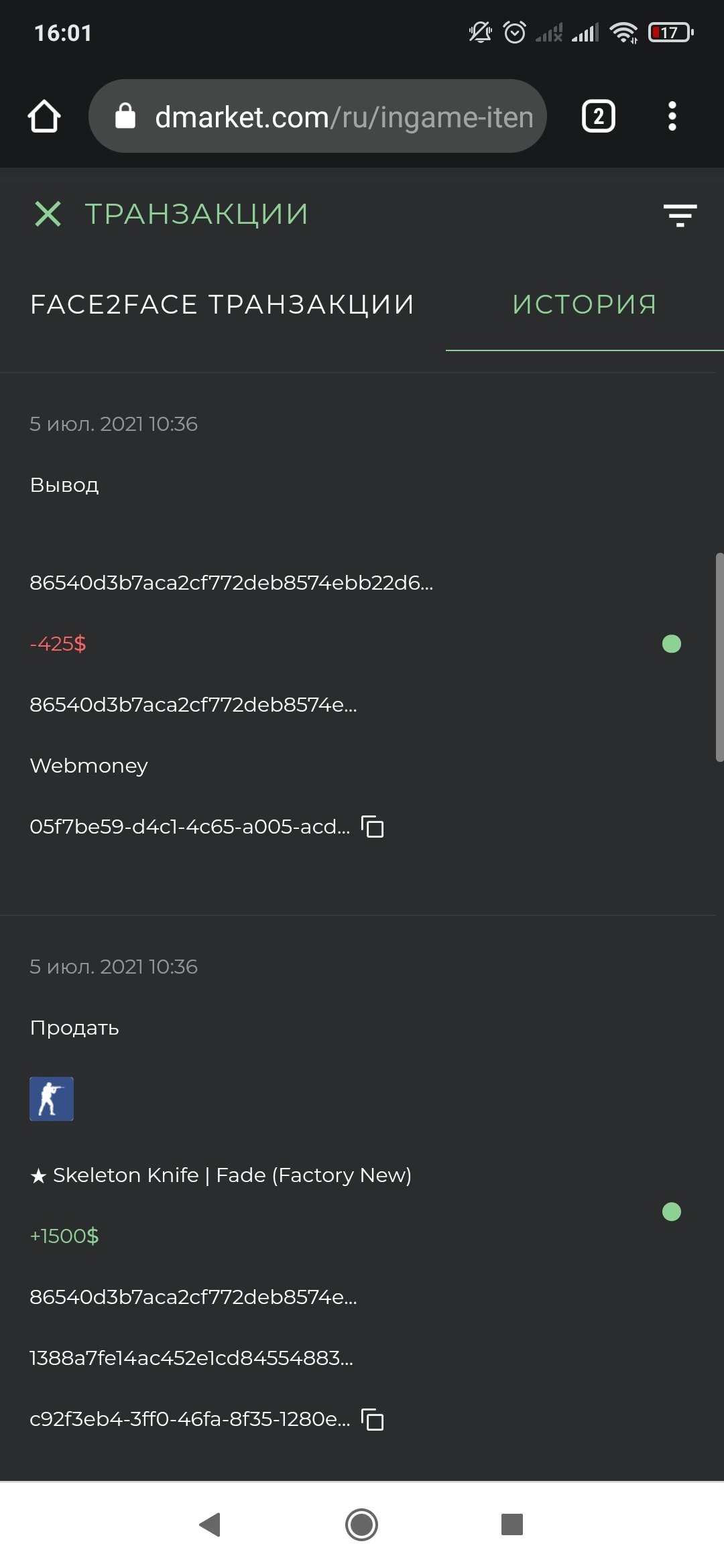This screenshot has height=1568, width=724.
Task: Close the transactions panel with the X
Action: click(48, 214)
